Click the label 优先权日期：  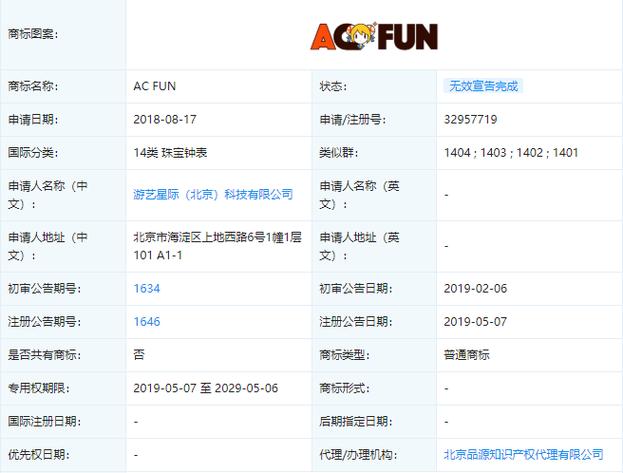click(39, 454)
